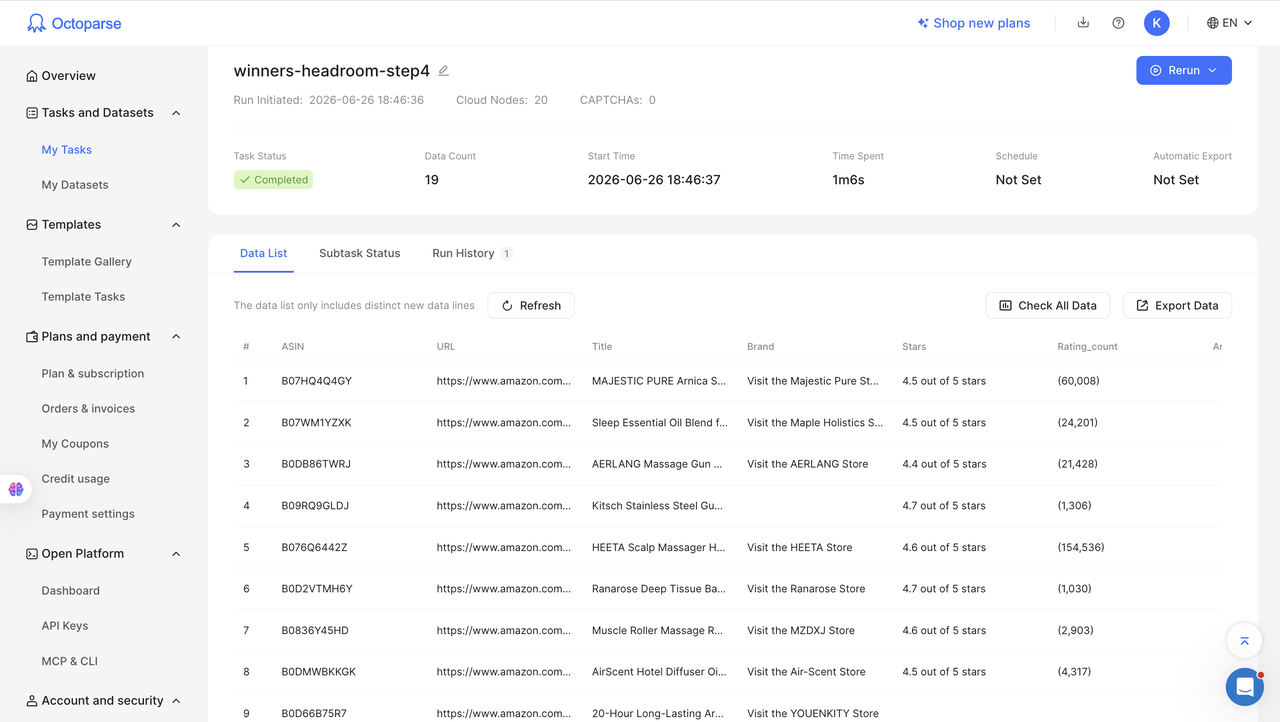
Task: Open the chat support bubble
Action: 1245,687
